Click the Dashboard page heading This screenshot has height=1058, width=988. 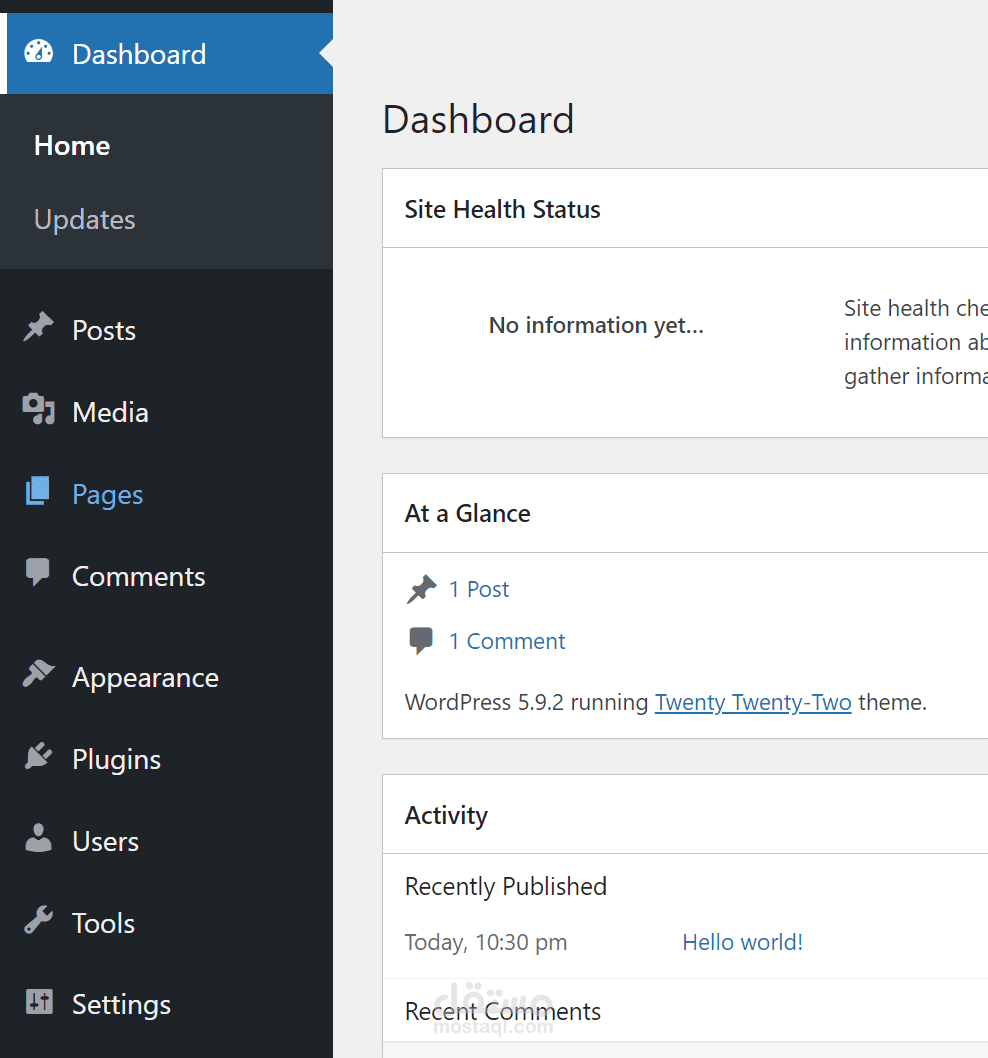click(478, 119)
